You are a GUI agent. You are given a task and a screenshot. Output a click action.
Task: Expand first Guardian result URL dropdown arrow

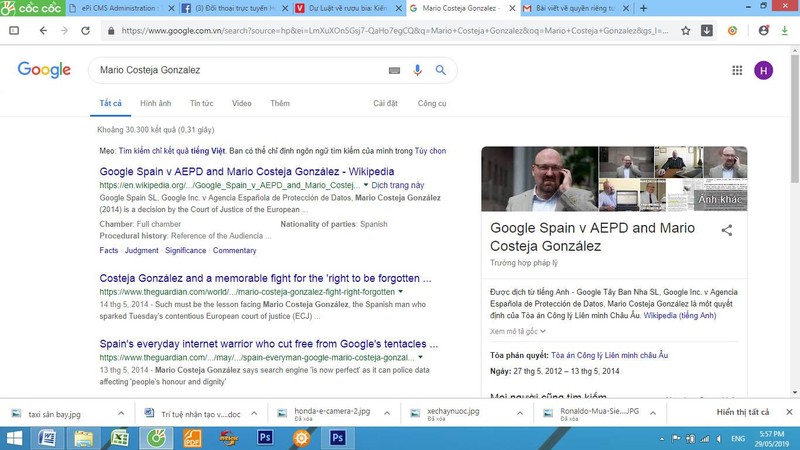pos(401,292)
